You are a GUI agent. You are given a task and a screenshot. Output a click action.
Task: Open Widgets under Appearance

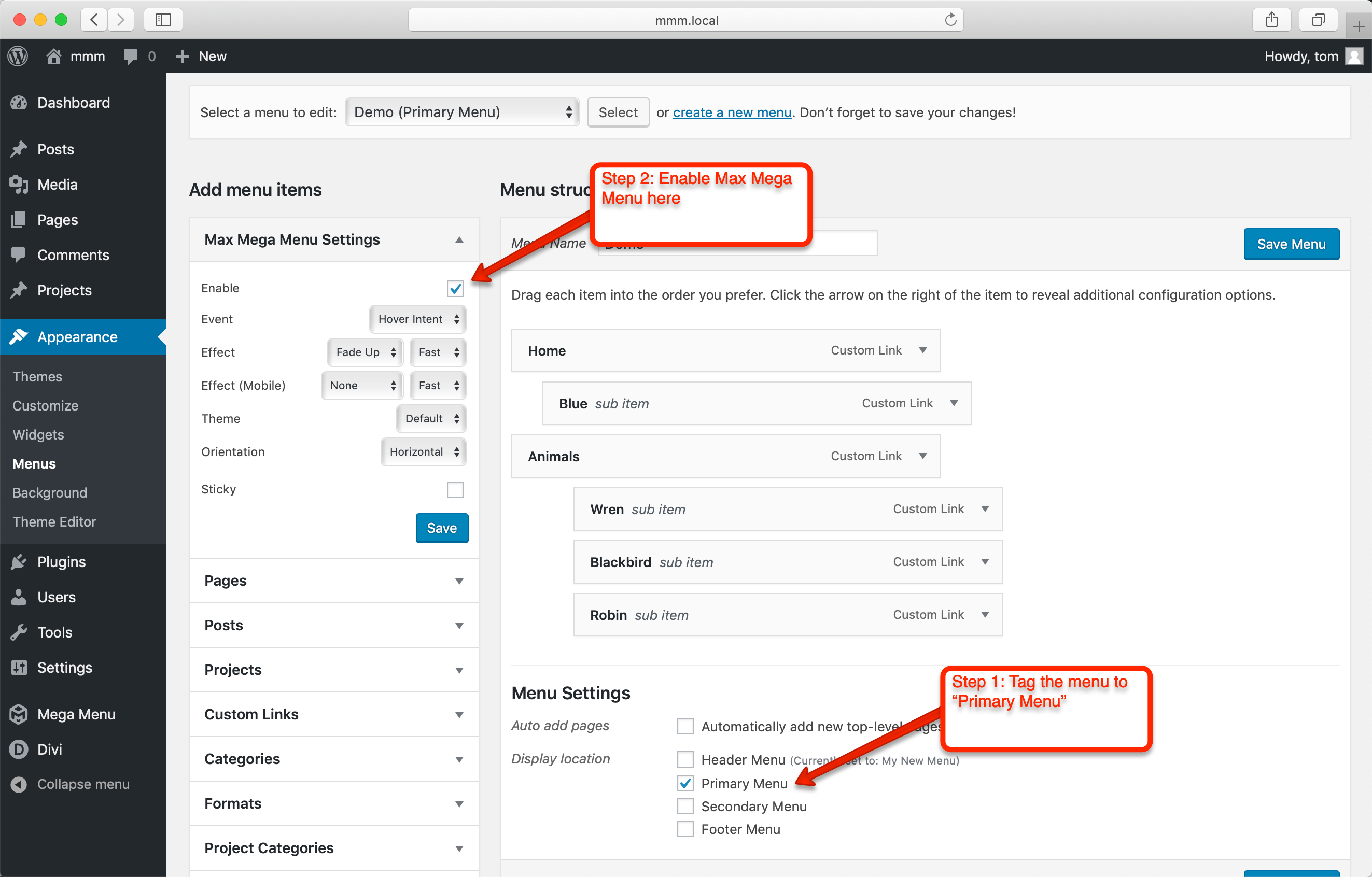pyautogui.click(x=38, y=434)
